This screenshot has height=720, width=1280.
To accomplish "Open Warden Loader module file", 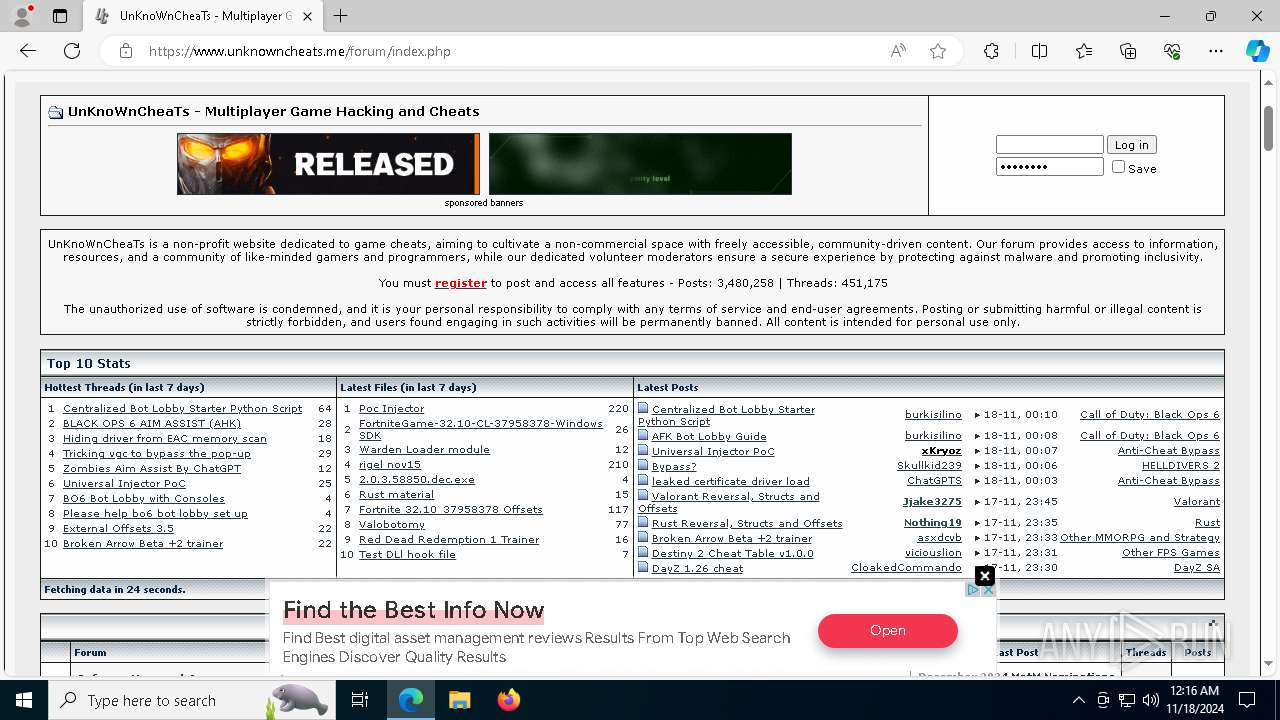I will pos(424,449).
